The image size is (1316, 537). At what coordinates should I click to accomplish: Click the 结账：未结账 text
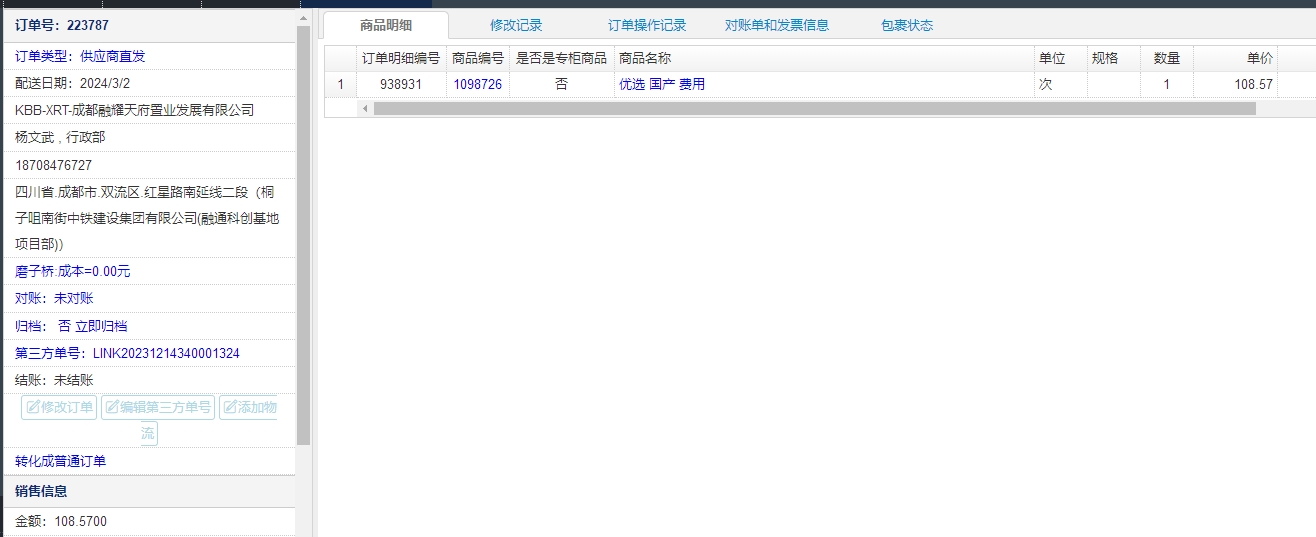pos(54,380)
